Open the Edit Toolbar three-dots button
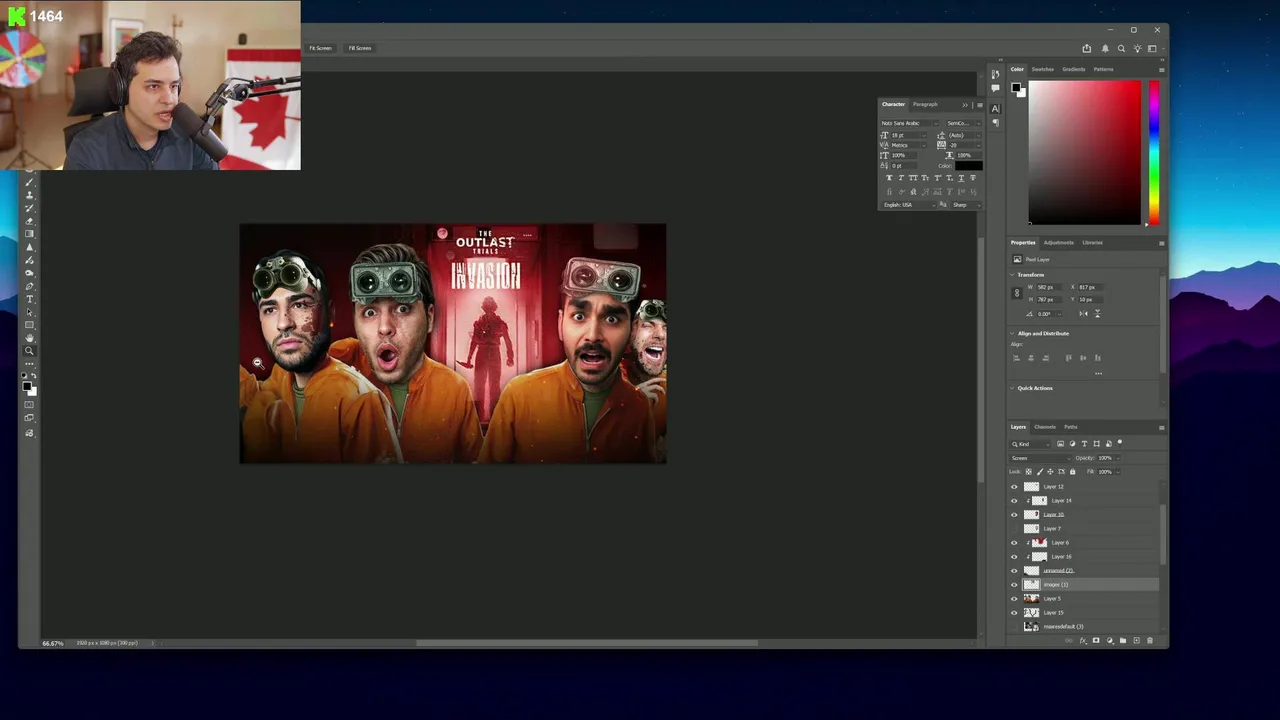The image size is (1280, 720). pos(29,363)
